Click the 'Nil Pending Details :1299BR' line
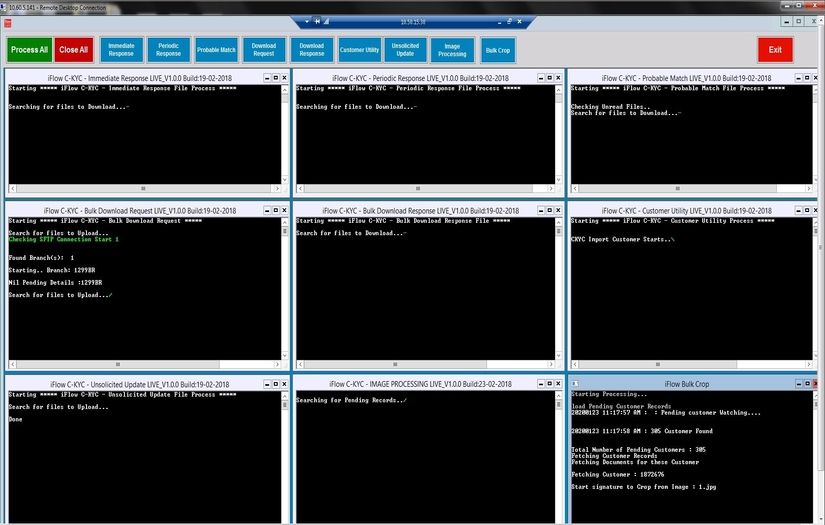This screenshot has width=825, height=525. coord(55,282)
